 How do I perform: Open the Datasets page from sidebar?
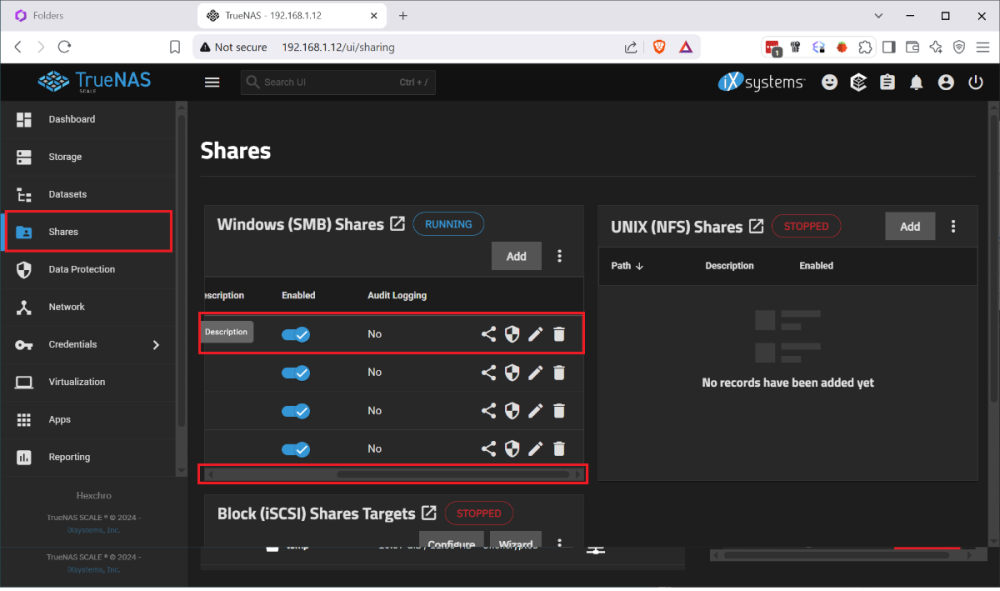[x=67, y=194]
